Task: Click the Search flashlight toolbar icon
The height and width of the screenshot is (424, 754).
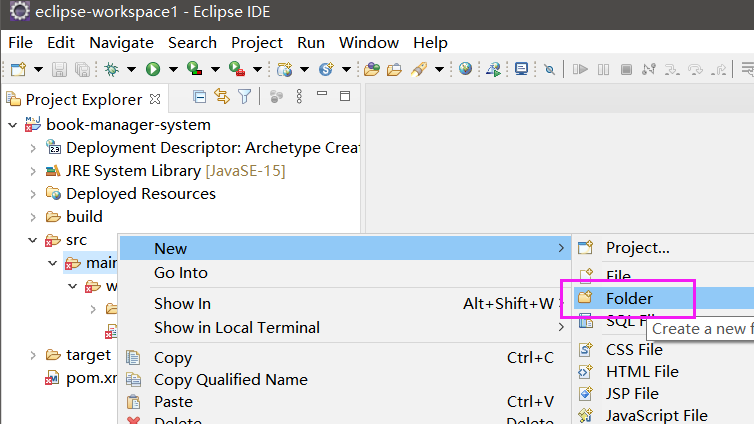Action: pos(419,69)
